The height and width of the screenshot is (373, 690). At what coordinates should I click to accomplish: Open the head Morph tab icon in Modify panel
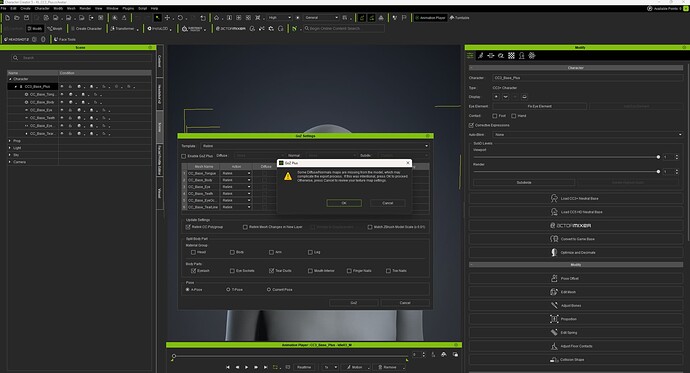[x=521, y=55]
